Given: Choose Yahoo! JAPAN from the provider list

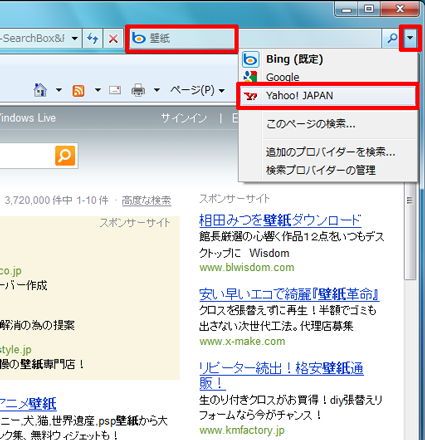Looking at the screenshot, I should pyautogui.click(x=328, y=96).
